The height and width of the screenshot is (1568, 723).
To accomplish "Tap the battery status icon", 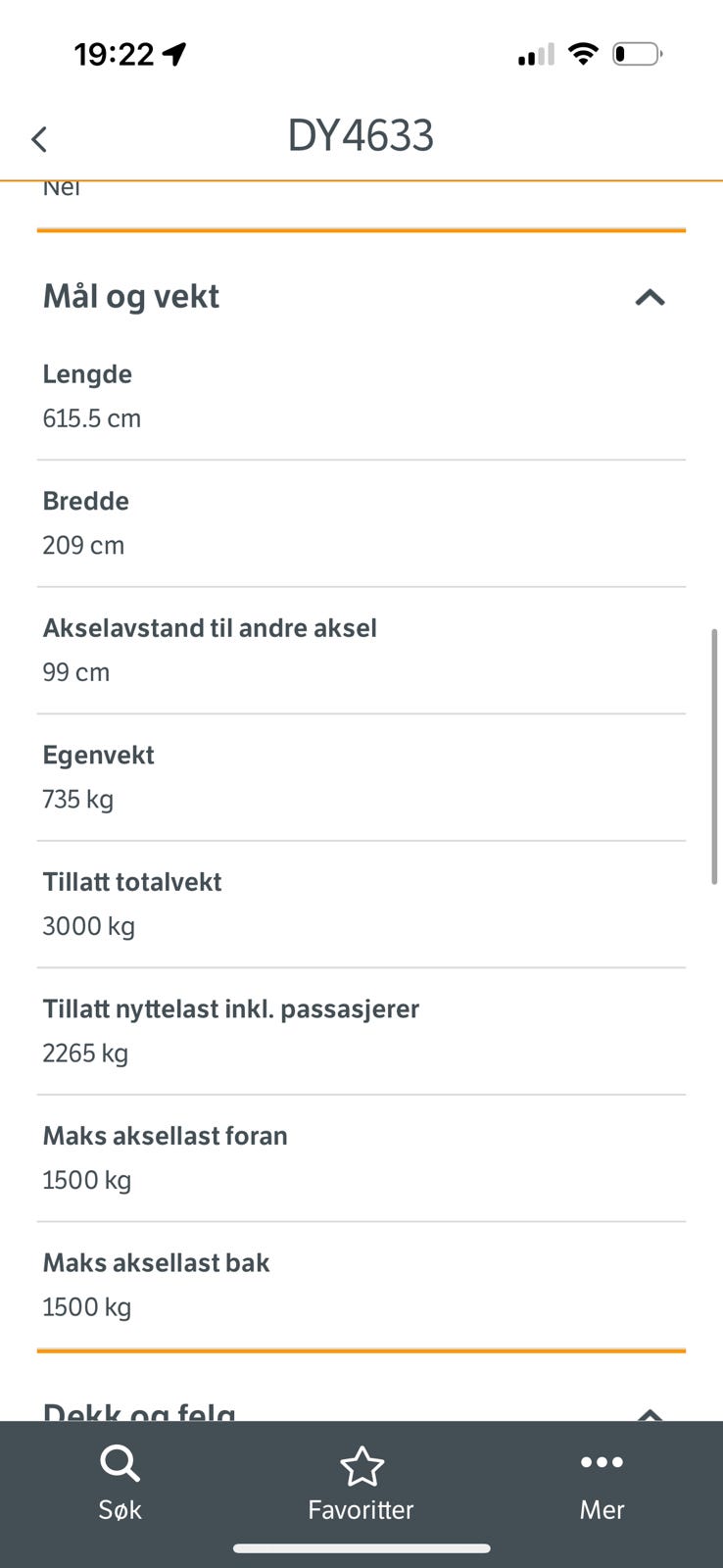I will (x=638, y=54).
